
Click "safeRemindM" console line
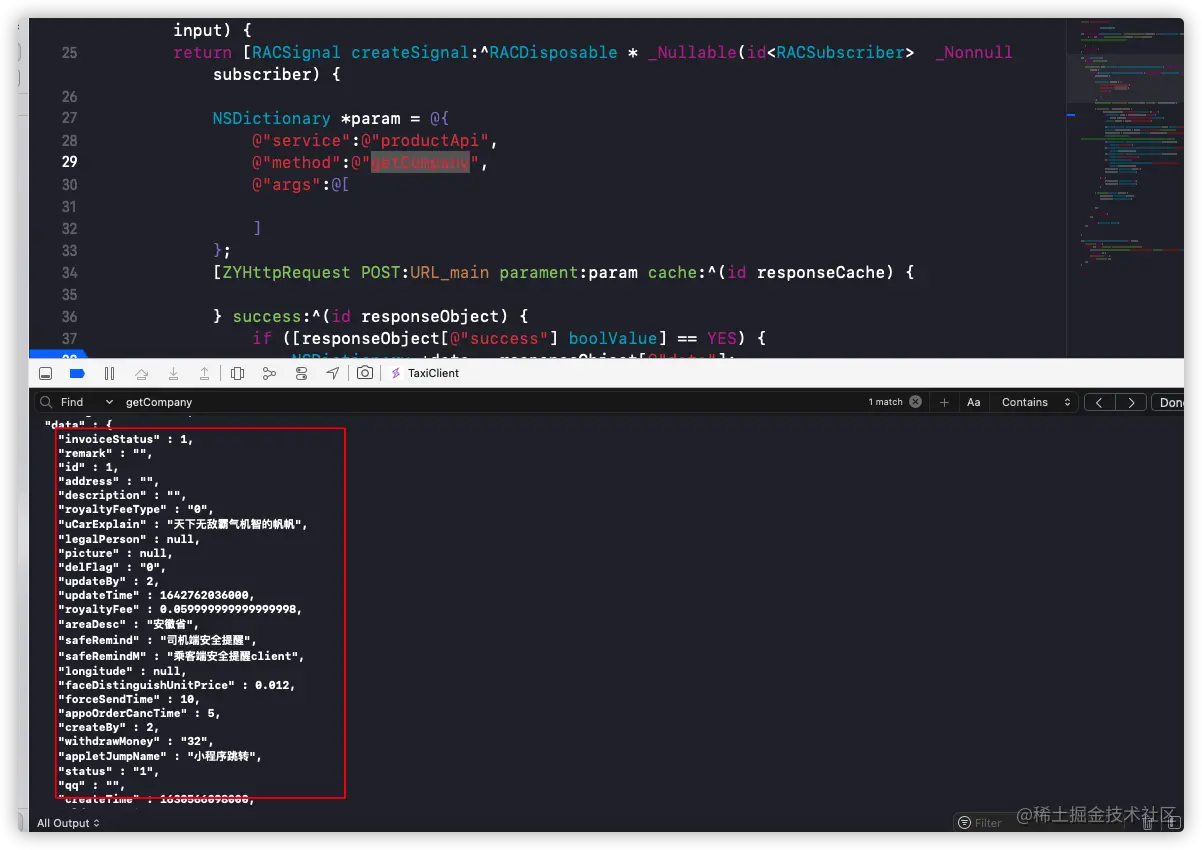(181, 656)
